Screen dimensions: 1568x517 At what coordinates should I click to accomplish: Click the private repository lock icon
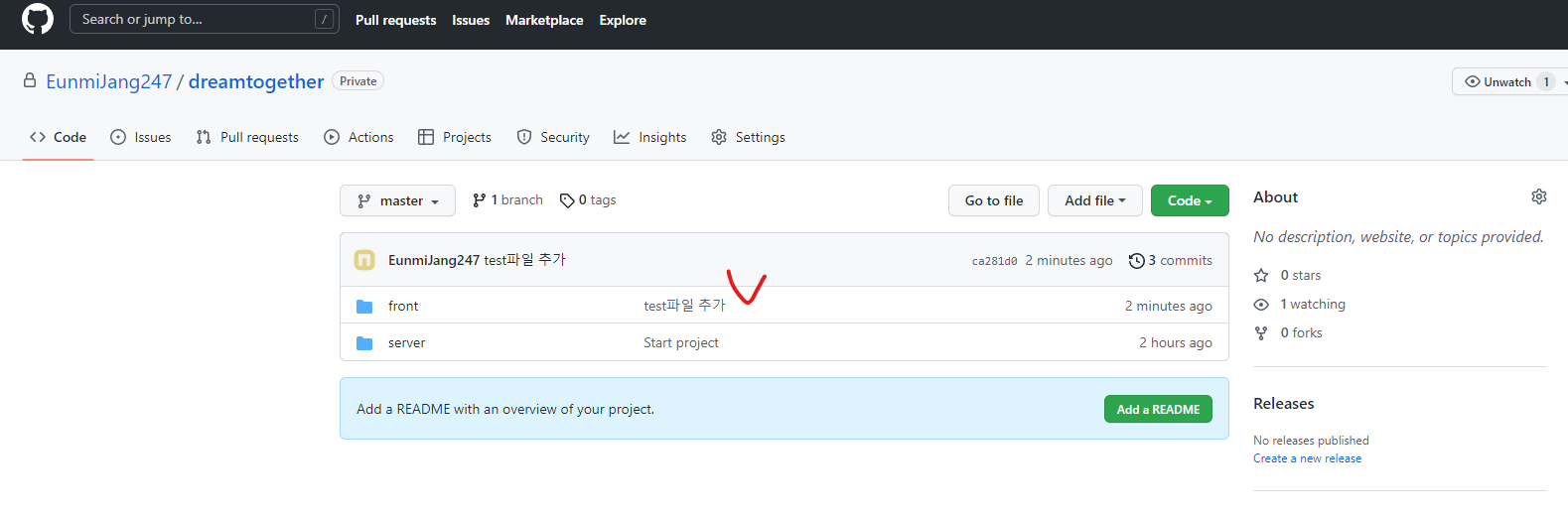click(x=30, y=80)
